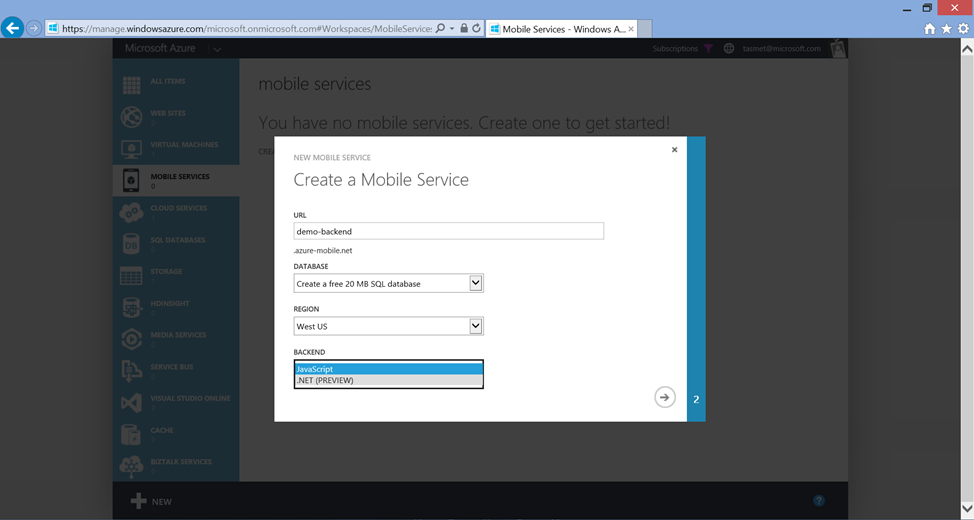Click the 'mobile services' page heading
This screenshot has height=520, width=974.
(x=314, y=84)
